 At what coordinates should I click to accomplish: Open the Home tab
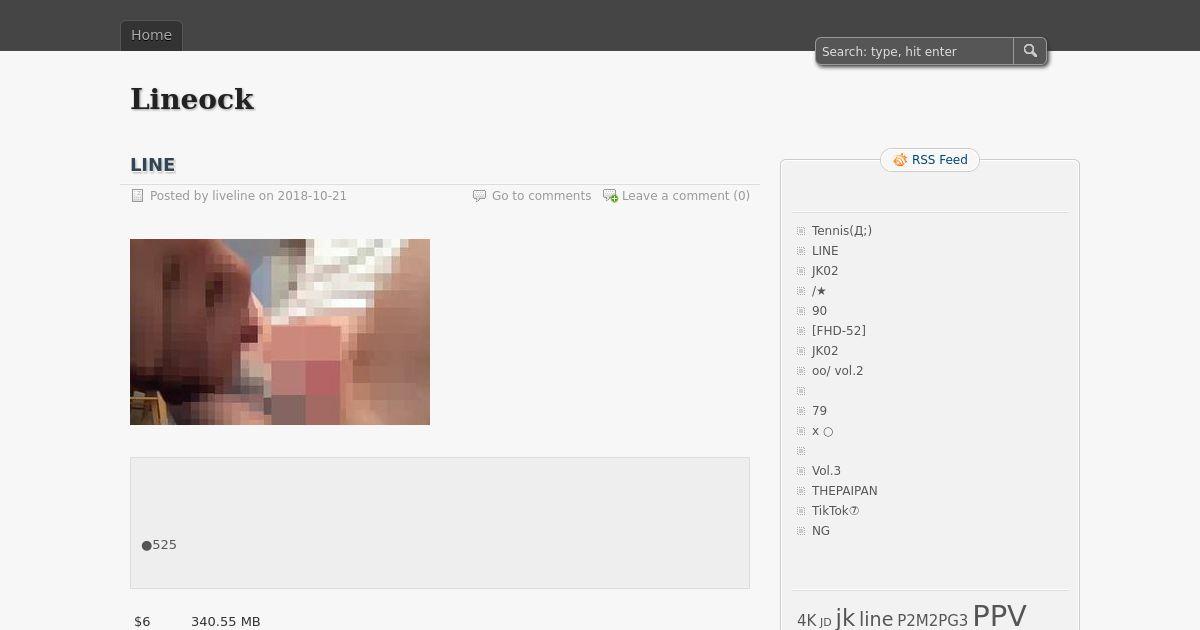click(151, 35)
